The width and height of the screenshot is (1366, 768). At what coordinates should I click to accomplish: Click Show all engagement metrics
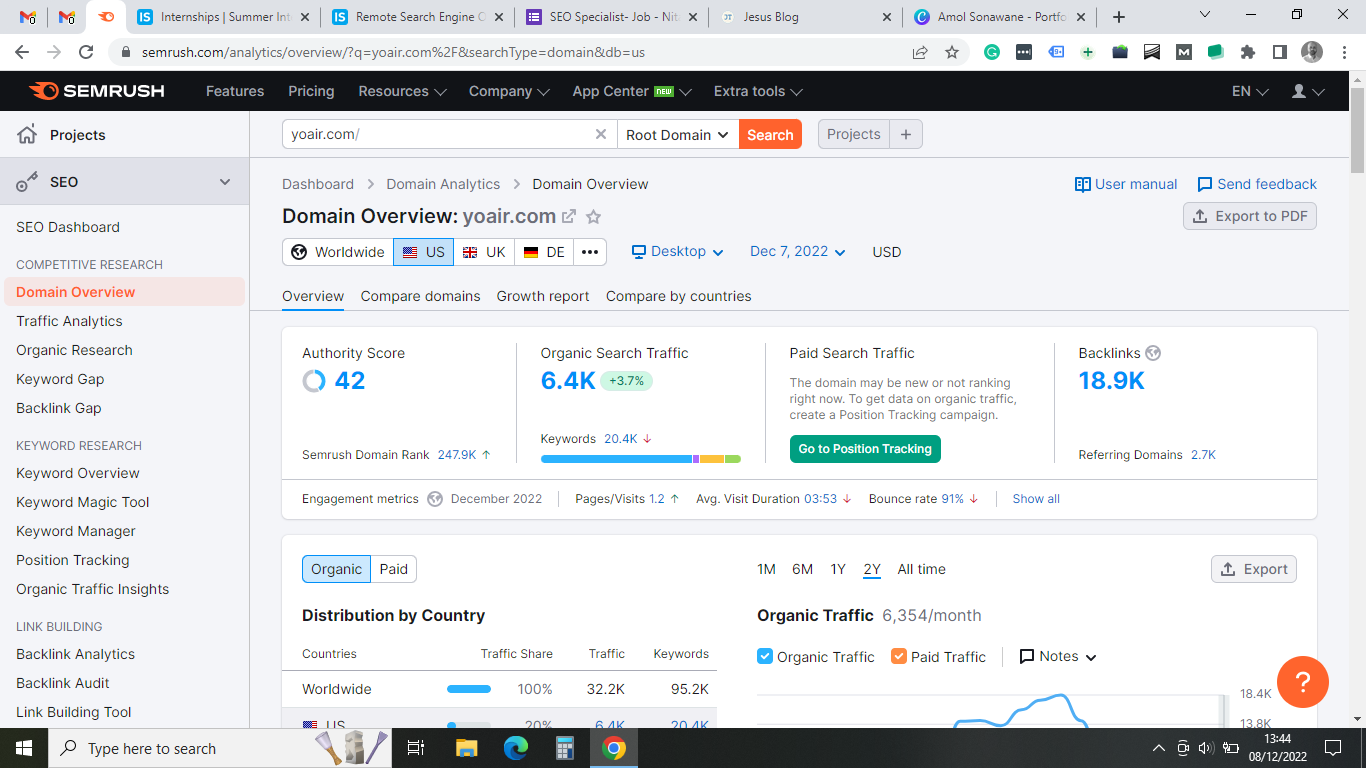[x=1036, y=499]
